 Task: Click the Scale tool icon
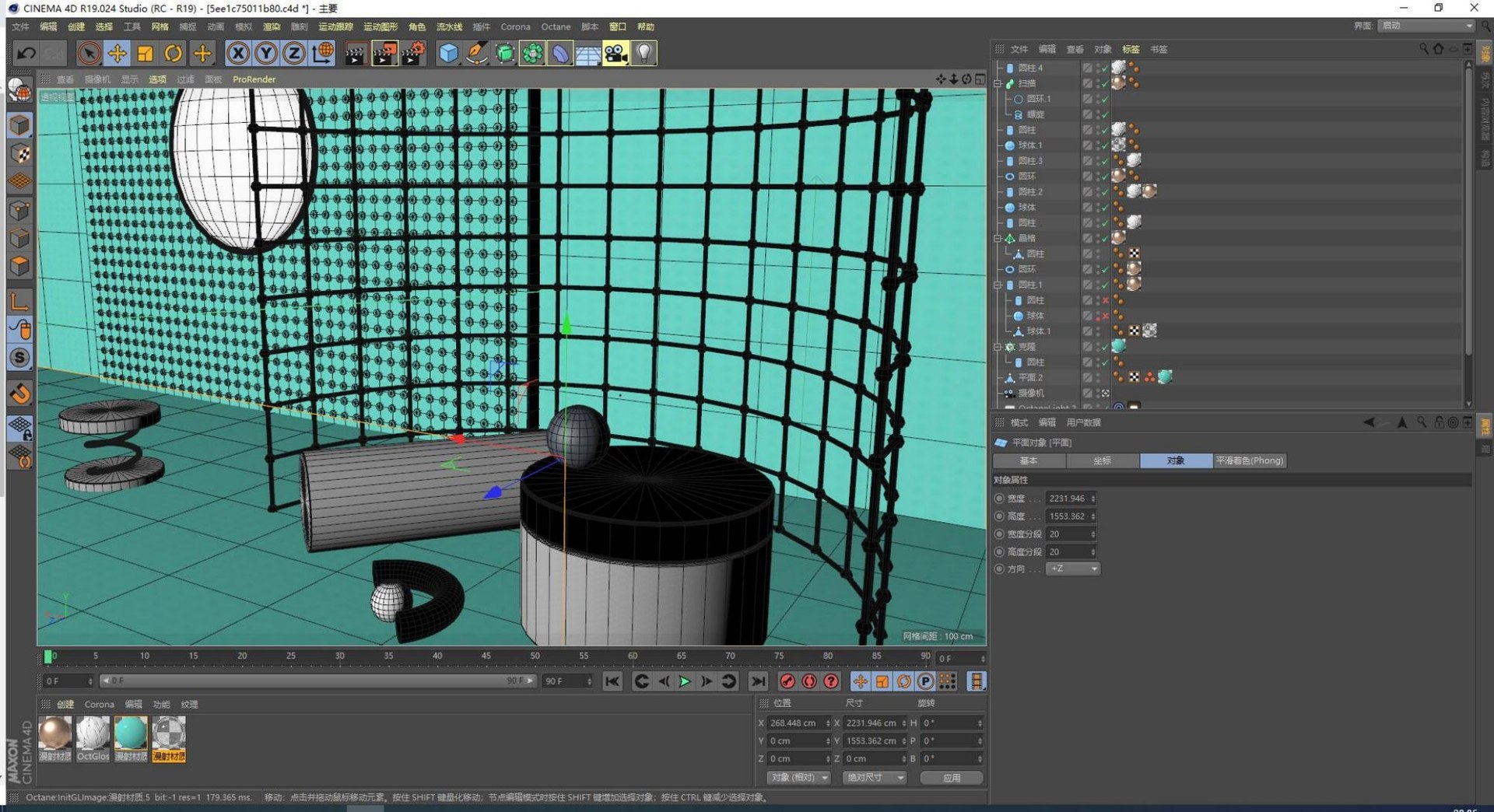tap(145, 54)
